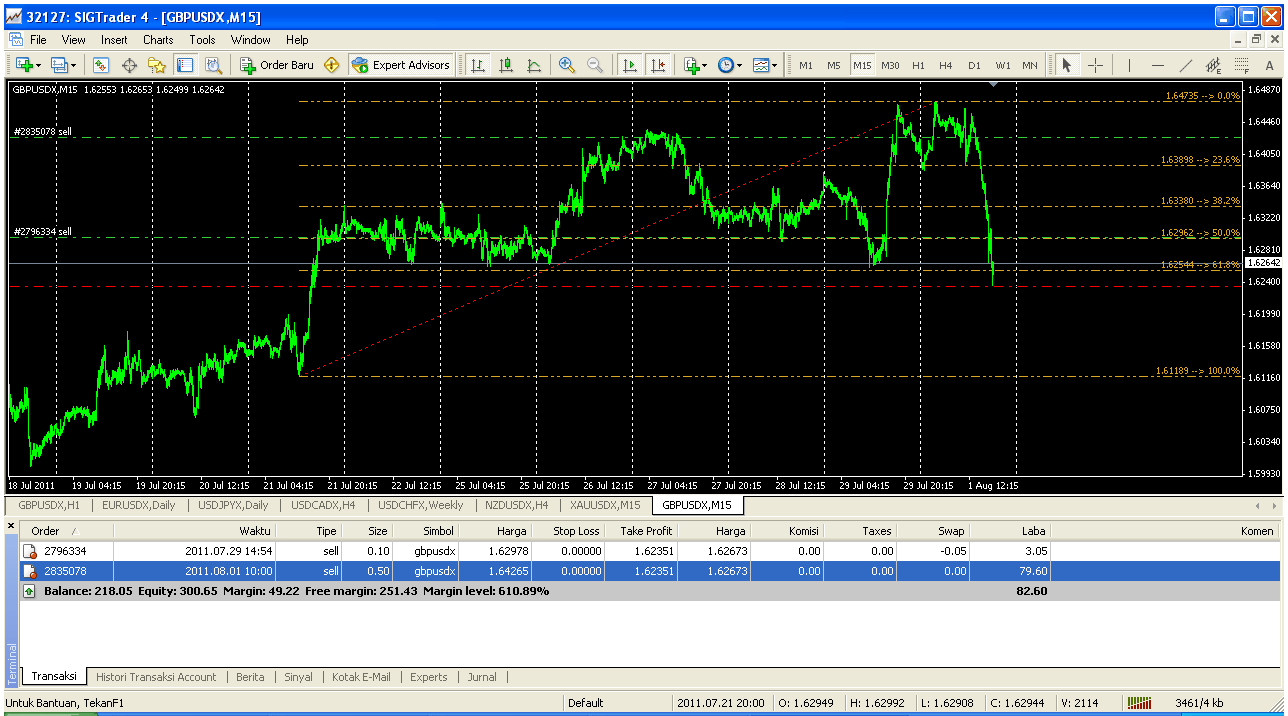Open the Strategy Tester icon
The width and height of the screenshot is (1288, 716).
click(213, 65)
